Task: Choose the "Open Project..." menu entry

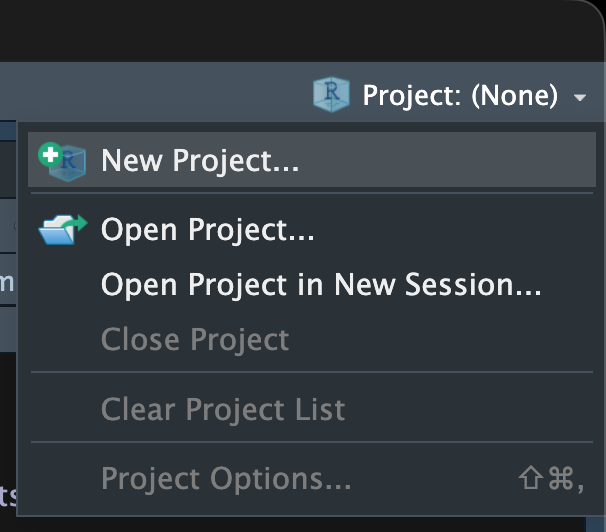Action: pos(208,230)
